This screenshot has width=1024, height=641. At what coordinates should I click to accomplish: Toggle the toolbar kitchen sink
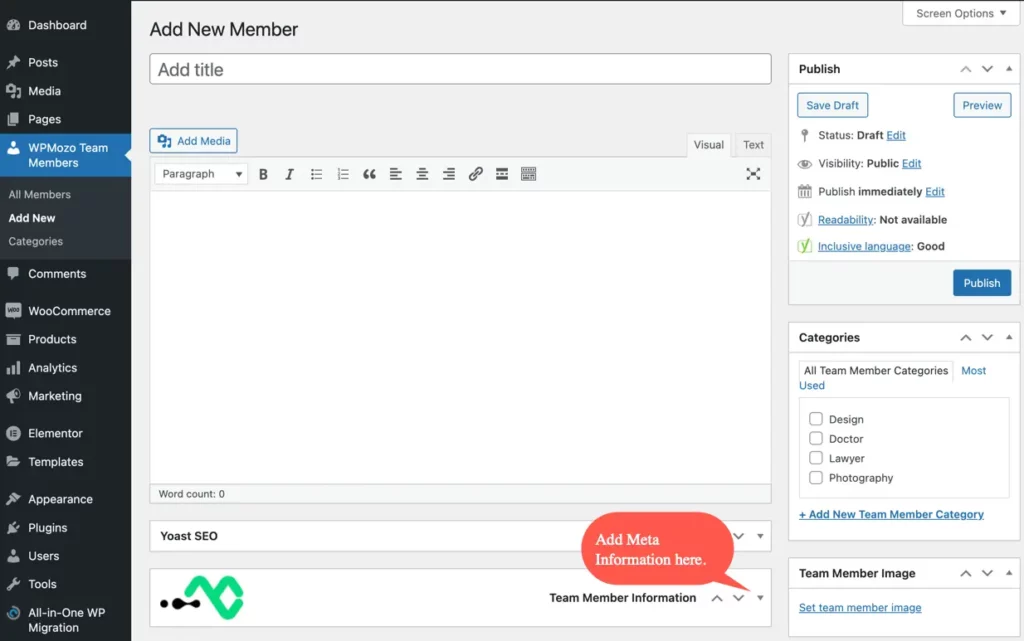pyautogui.click(x=528, y=174)
